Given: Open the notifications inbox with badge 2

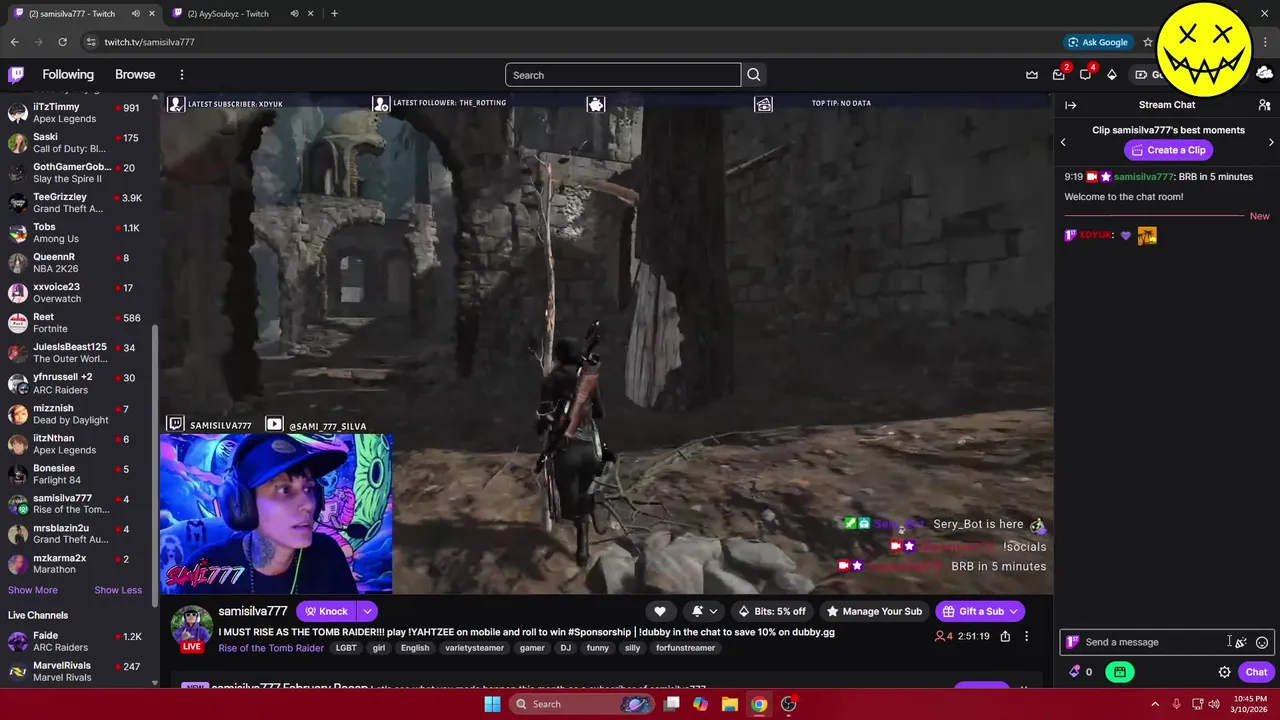Looking at the screenshot, I should pyautogui.click(x=1059, y=74).
